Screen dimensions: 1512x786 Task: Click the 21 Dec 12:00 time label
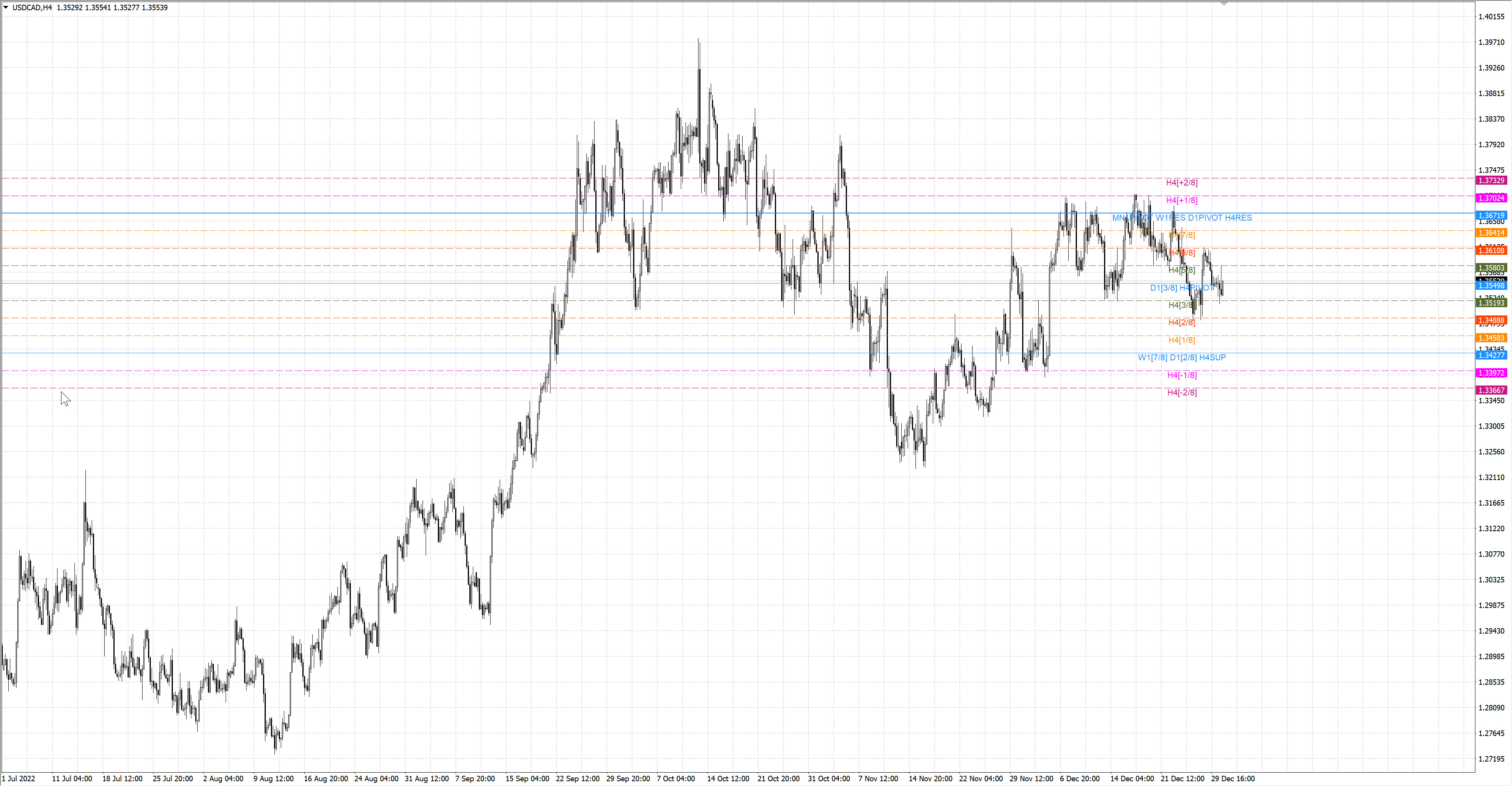[1182, 779]
